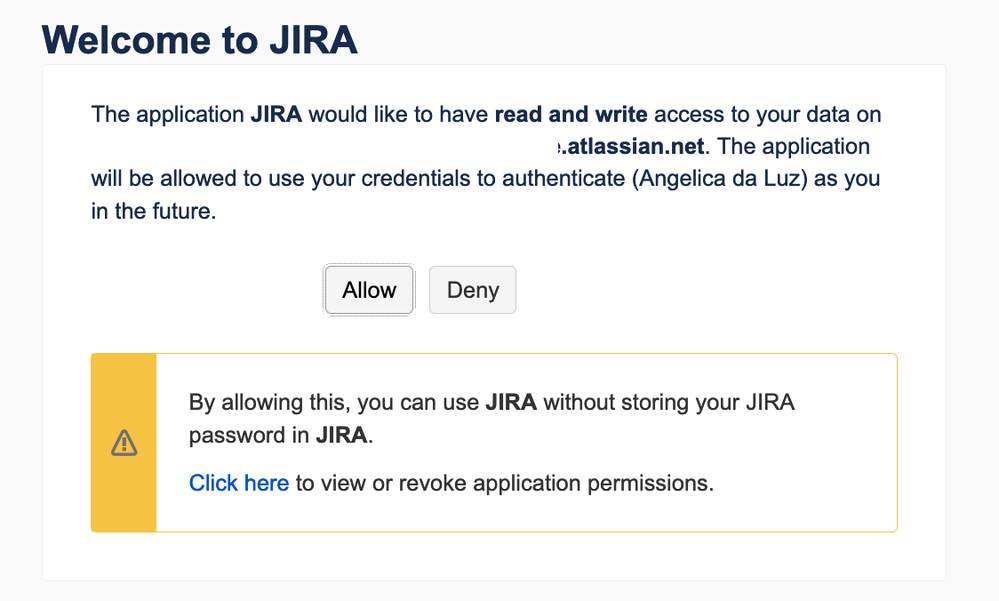Click the bold 'read and write' text
The image size is (999, 601).
571,114
